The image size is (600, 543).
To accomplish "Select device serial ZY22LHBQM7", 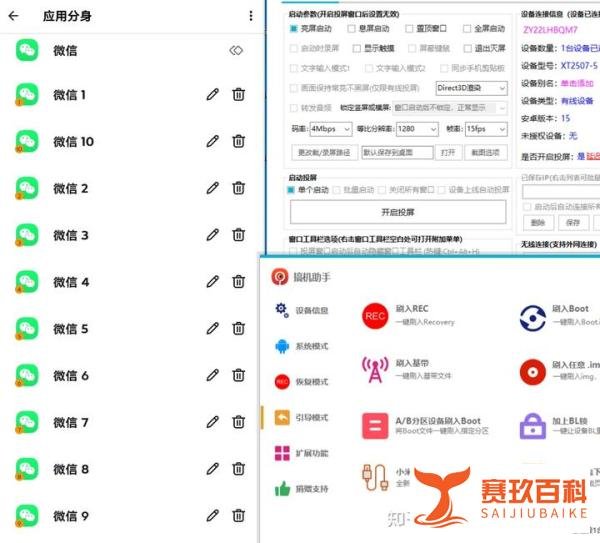I will tap(550, 30).
